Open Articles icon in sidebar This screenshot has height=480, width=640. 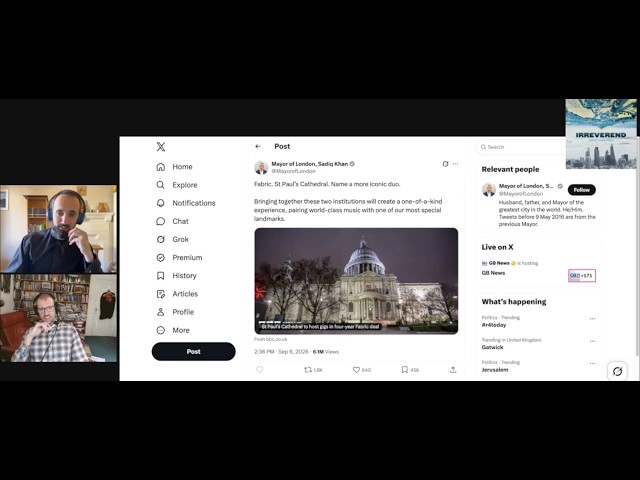161,294
